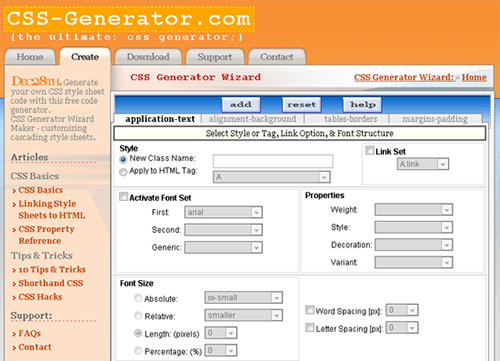Image resolution: width=500 pixels, height=361 pixels.
Task: Click the Font Size section label
Action: (x=137, y=283)
